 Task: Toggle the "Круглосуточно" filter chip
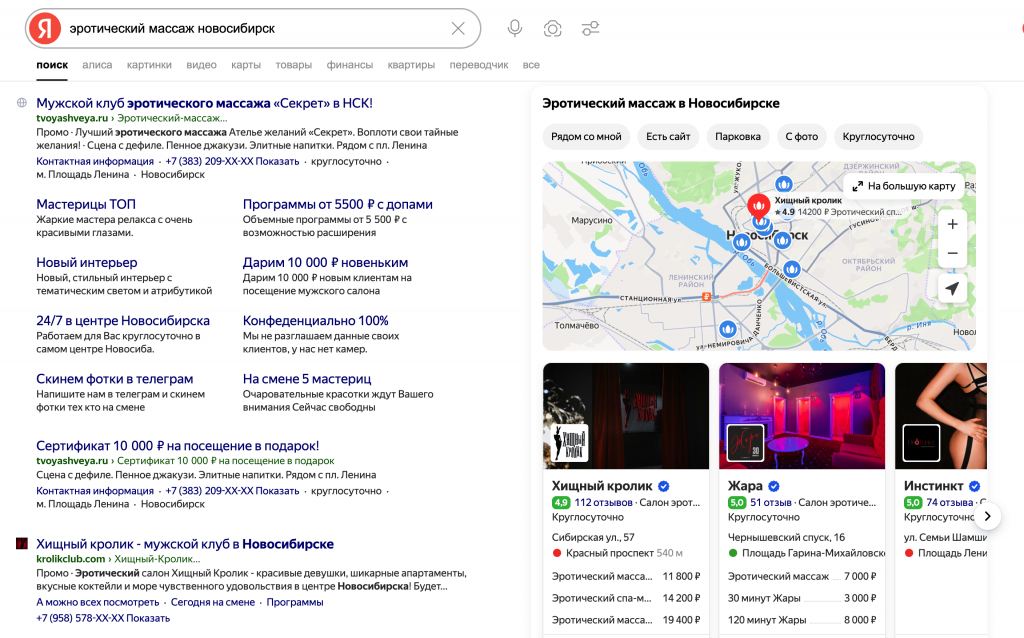(877, 137)
